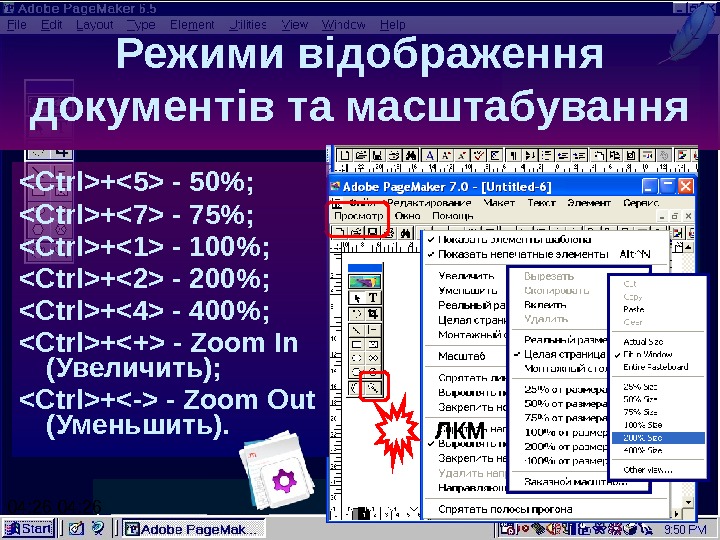Select the Ellipse tool in toolbox
This screenshot has height=540, width=720.
[357, 358]
